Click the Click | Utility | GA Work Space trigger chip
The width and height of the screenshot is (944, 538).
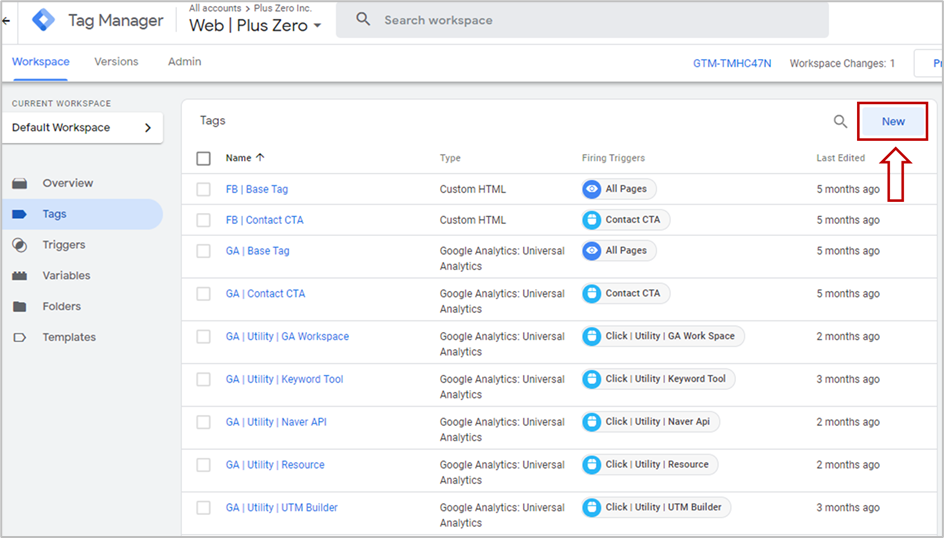(x=663, y=336)
